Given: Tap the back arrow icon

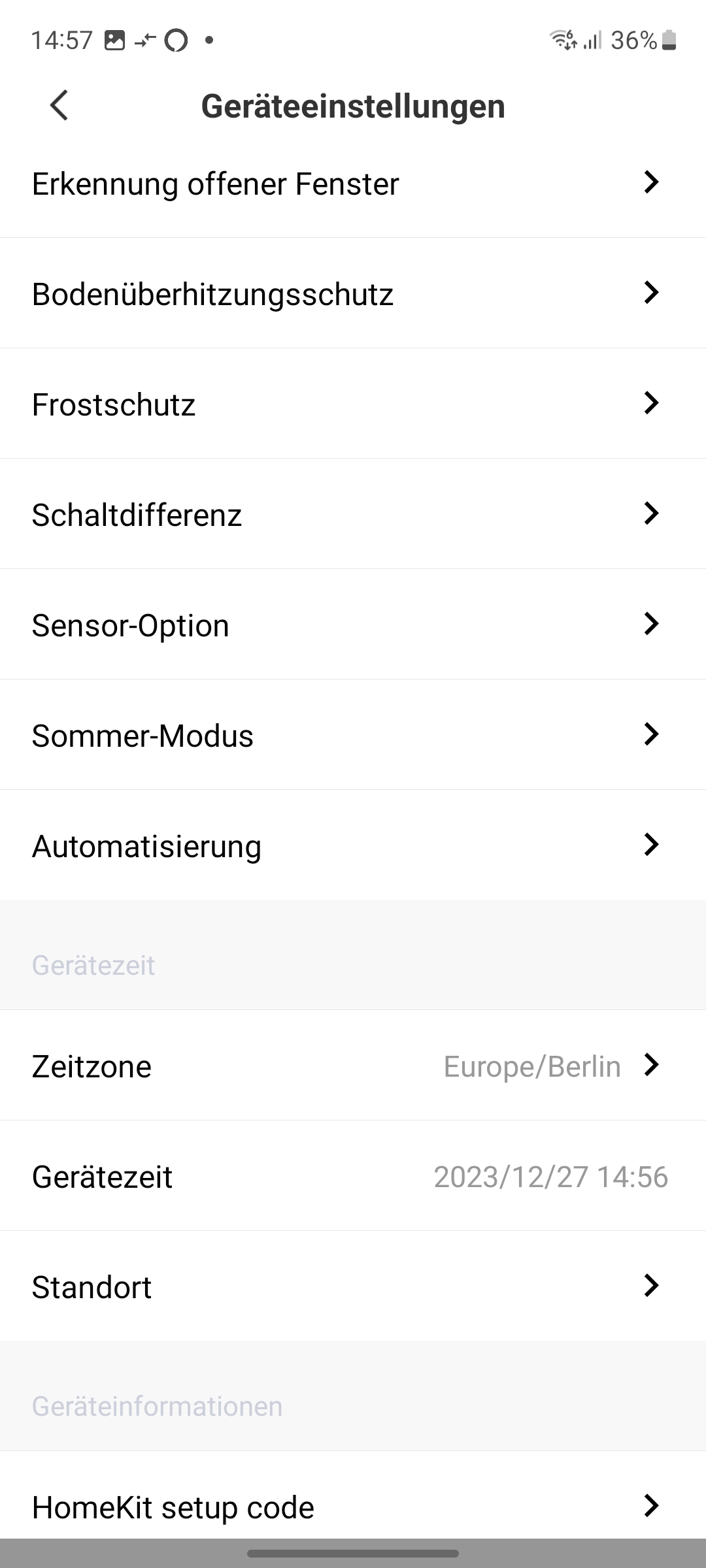Looking at the screenshot, I should click(x=59, y=105).
